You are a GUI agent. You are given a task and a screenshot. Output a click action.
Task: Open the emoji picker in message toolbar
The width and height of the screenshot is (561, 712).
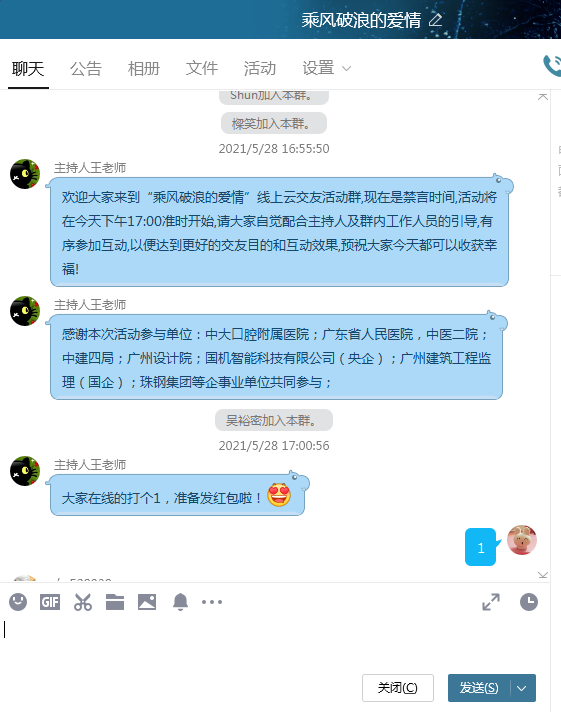pos(18,602)
